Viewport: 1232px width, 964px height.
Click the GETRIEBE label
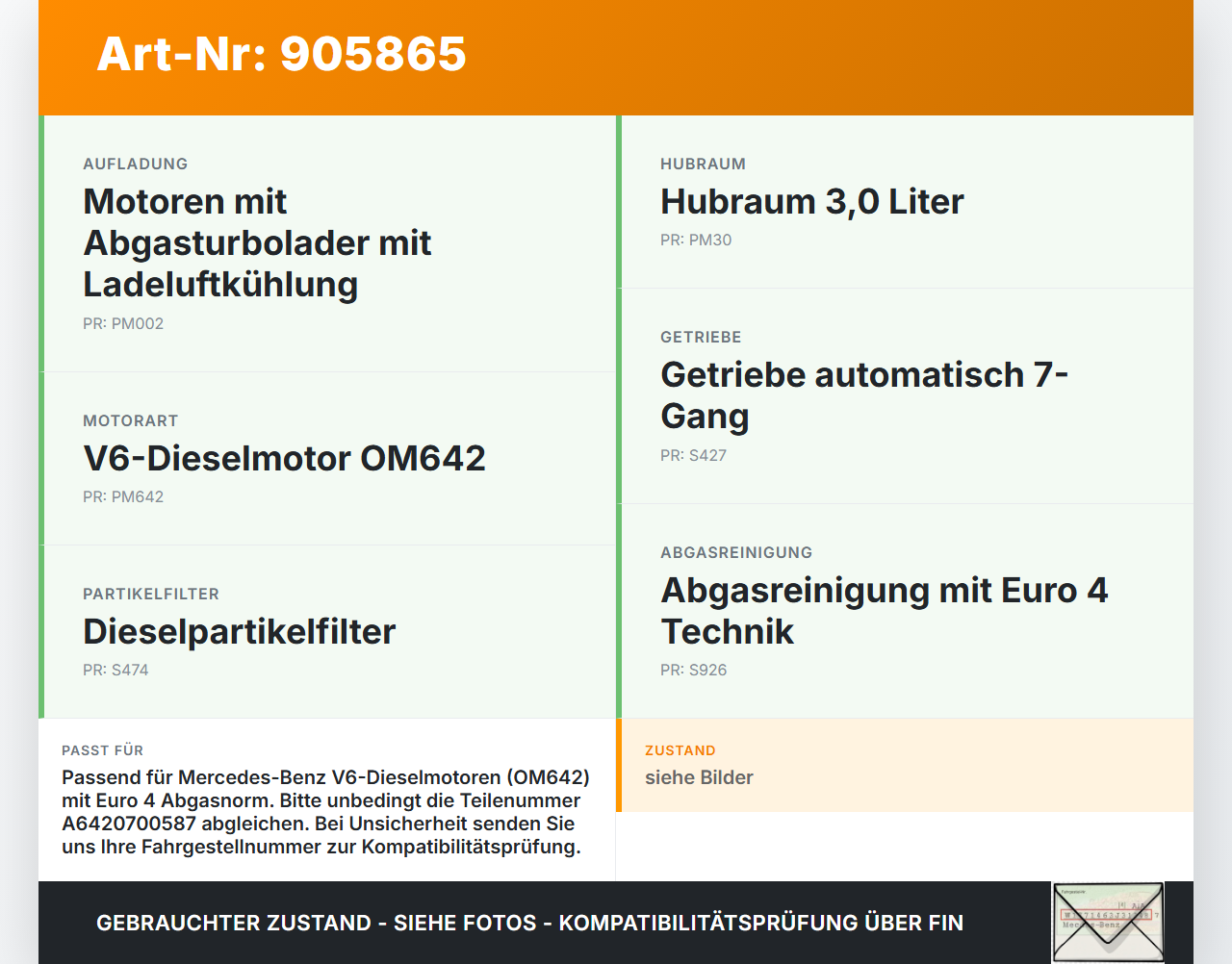tap(701, 337)
